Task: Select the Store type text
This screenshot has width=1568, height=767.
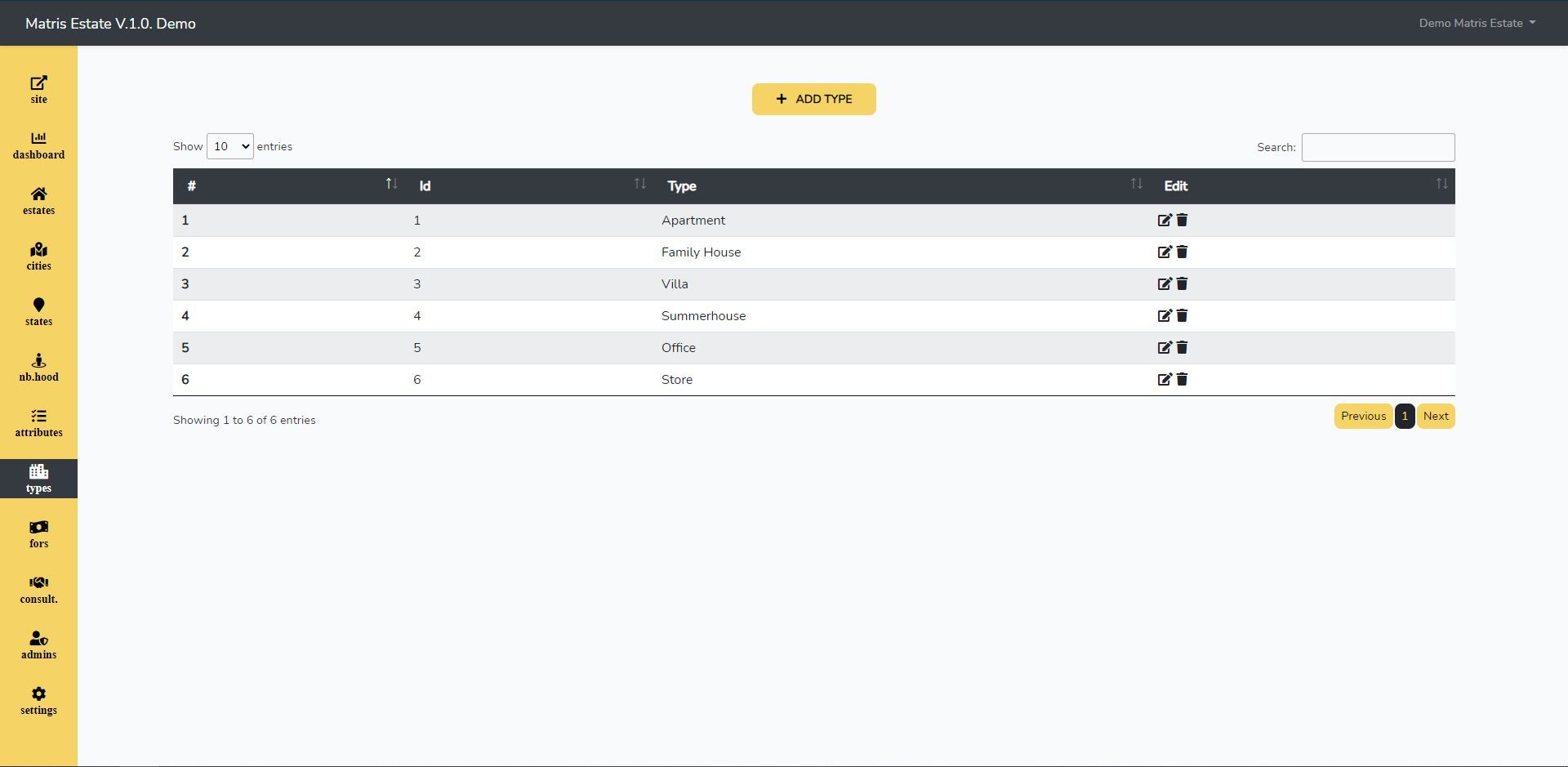Action: click(677, 380)
